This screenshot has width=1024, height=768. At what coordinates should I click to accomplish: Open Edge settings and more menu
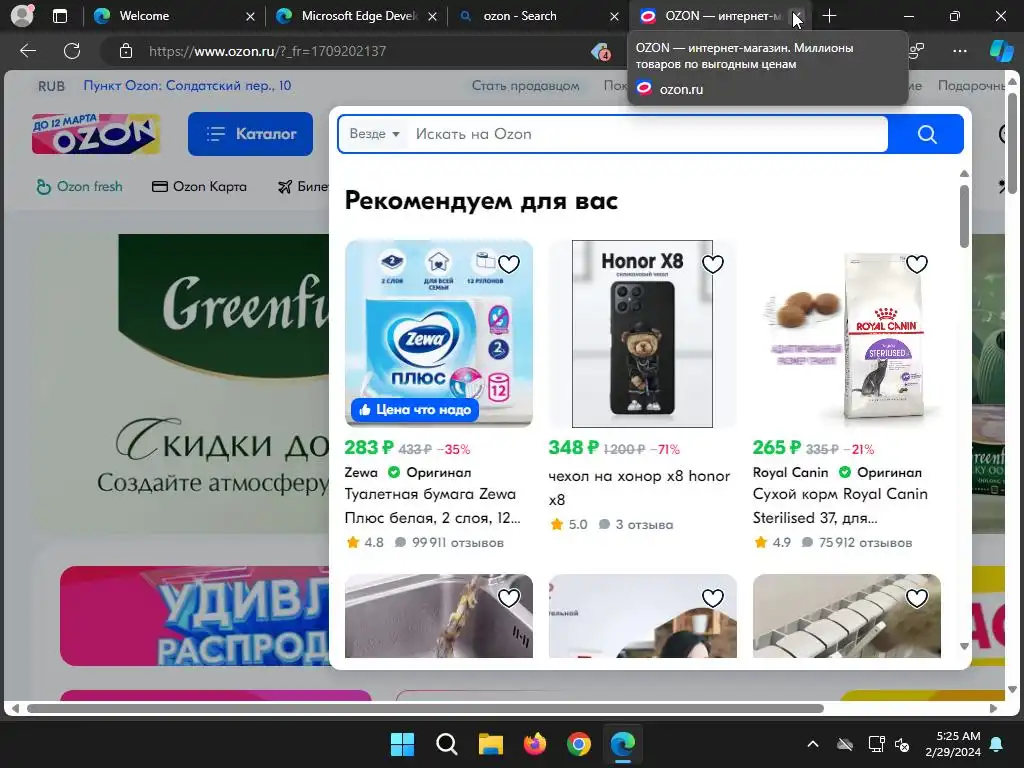[959, 51]
